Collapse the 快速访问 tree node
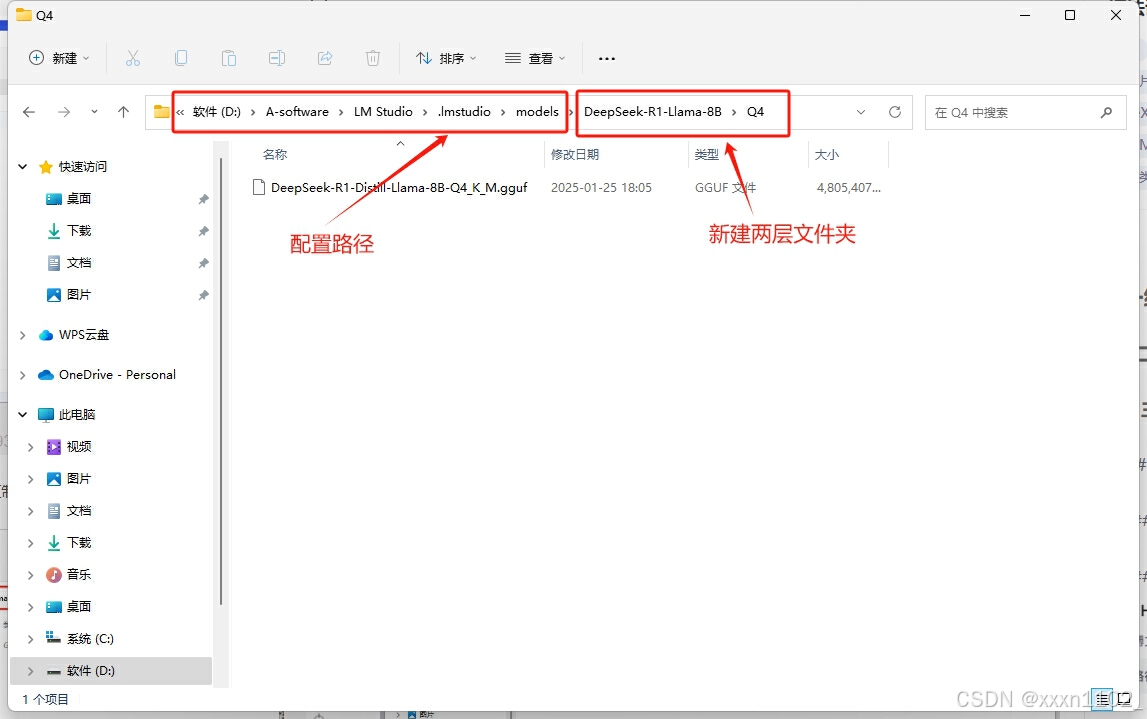This screenshot has height=719, width=1147. pos(23,167)
